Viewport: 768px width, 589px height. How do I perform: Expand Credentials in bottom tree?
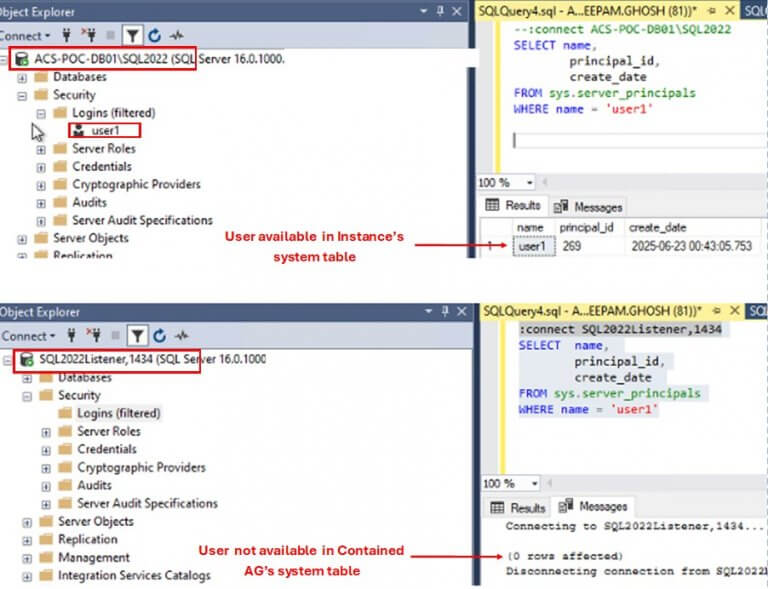46,450
